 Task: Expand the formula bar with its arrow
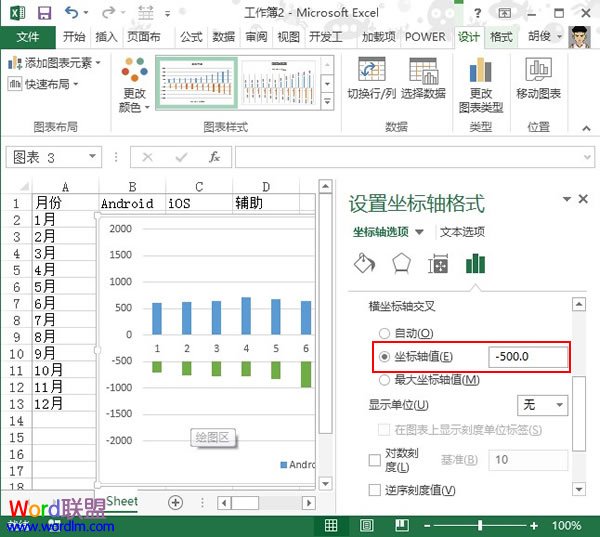point(587,157)
